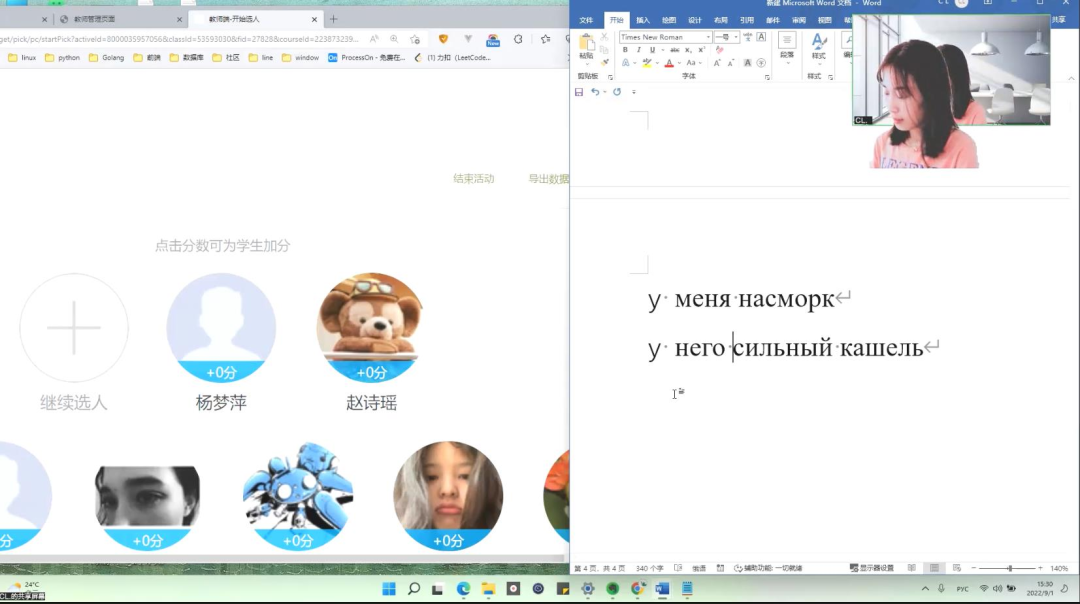Image resolution: width=1080 pixels, height=604 pixels.
Task: Click the clear formatting eraser icon
Action: pyautogui.click(x=719, y=50)
